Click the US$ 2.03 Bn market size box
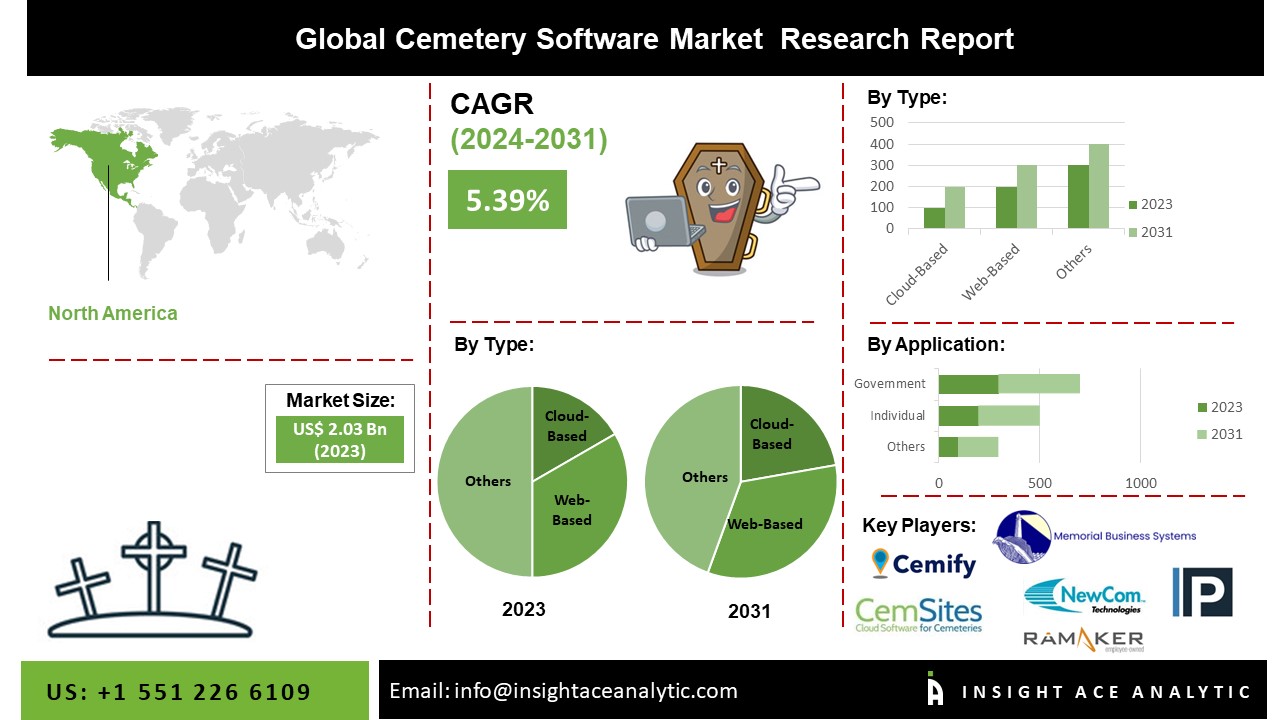The image size is (1280, 720). click(340, 440)
